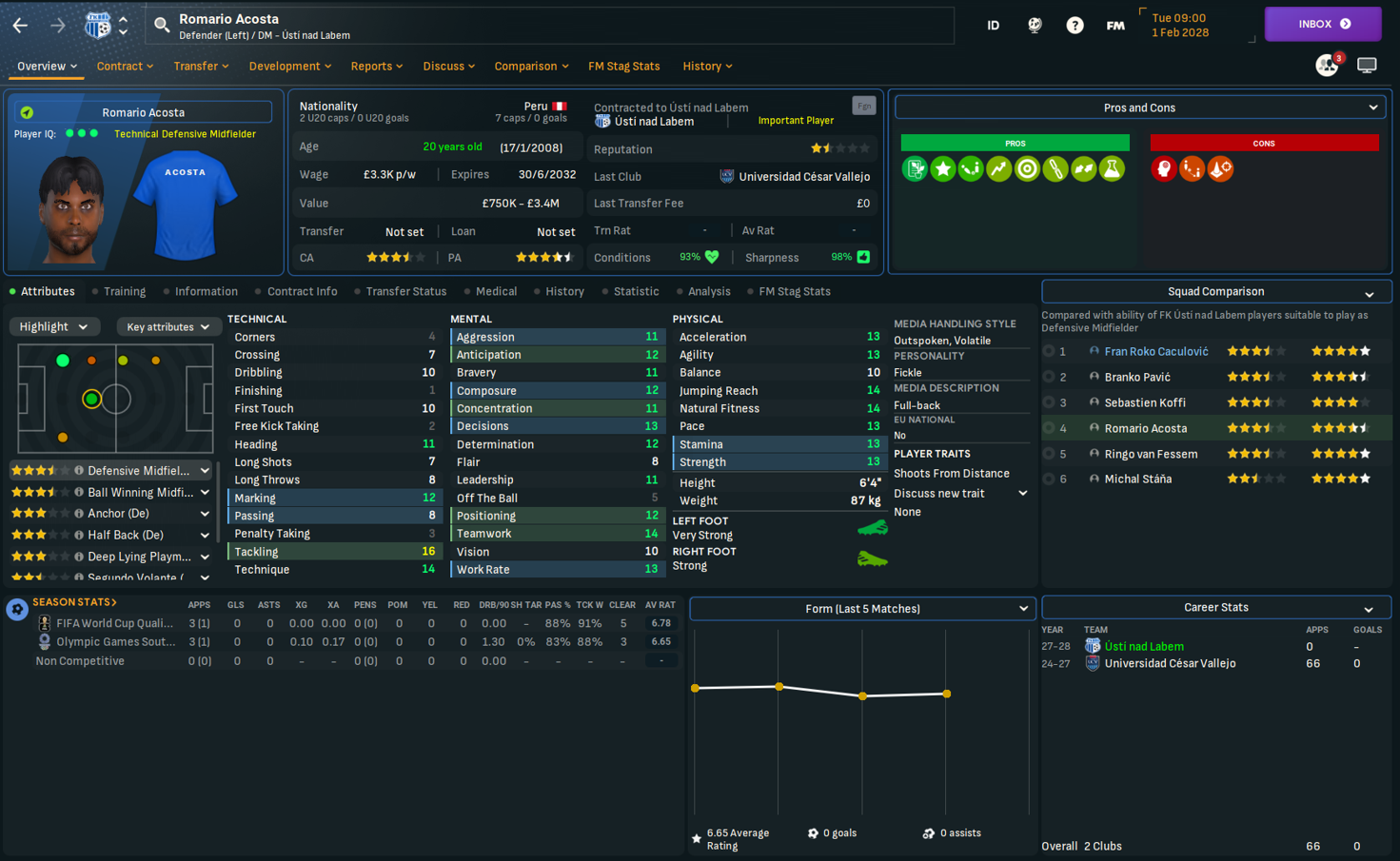
Task: Open the Highlight dropdown
Action: click(x=53, y=326)
